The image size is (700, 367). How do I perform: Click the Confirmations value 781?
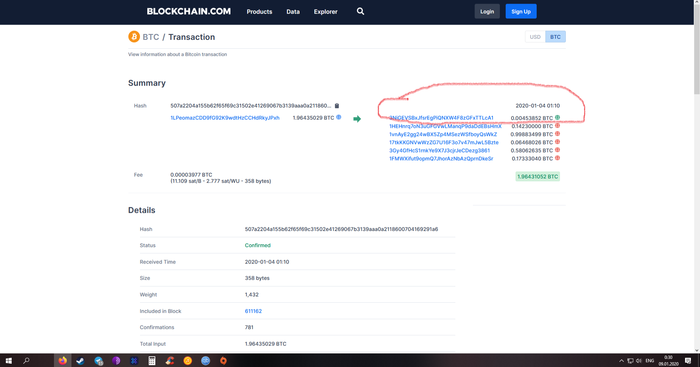249,327
